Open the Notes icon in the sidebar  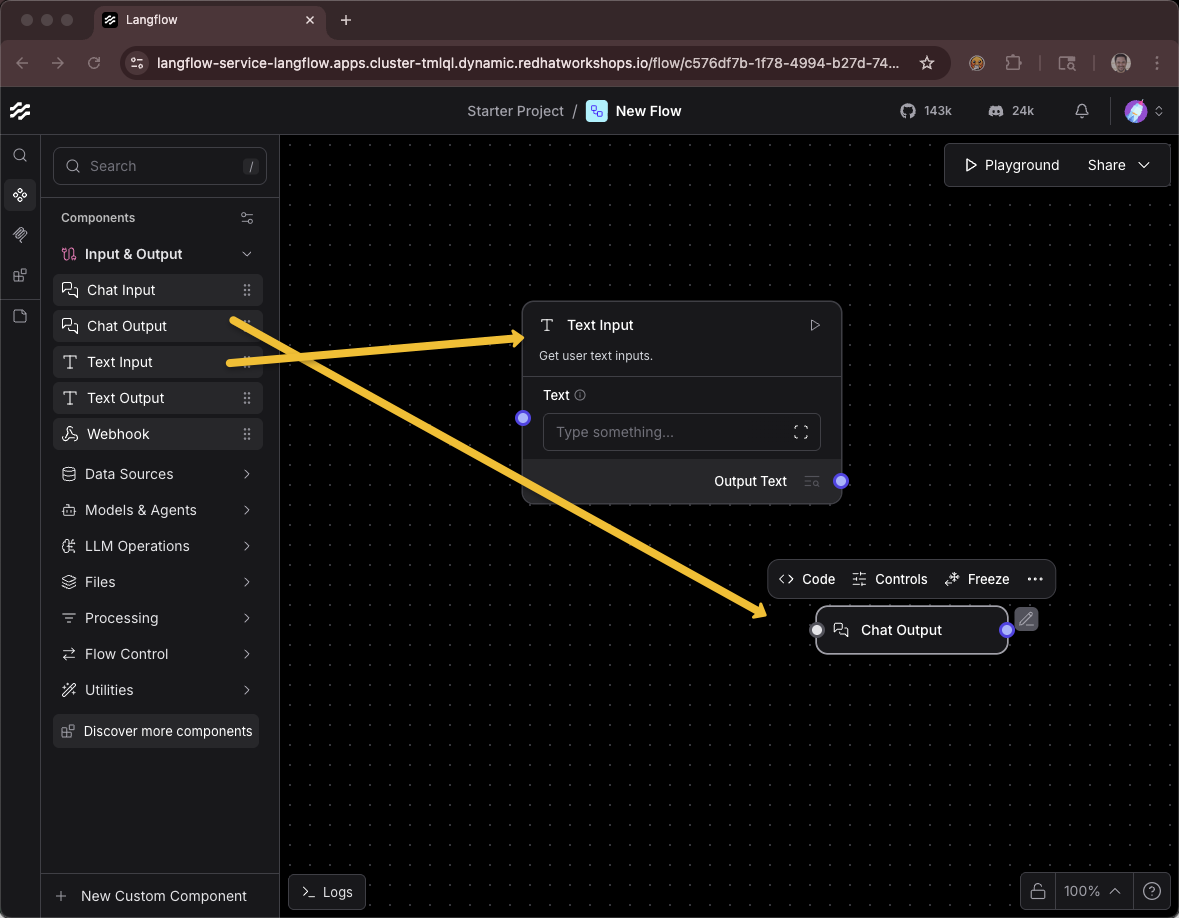point(20,315)
